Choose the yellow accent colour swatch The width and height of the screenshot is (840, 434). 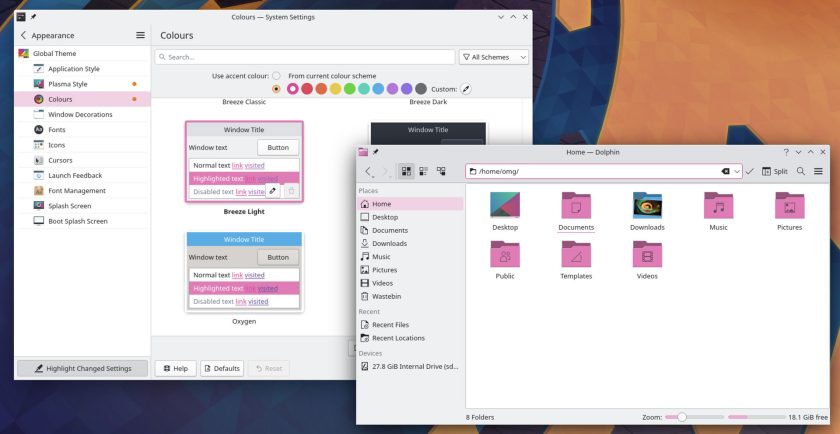335,89
